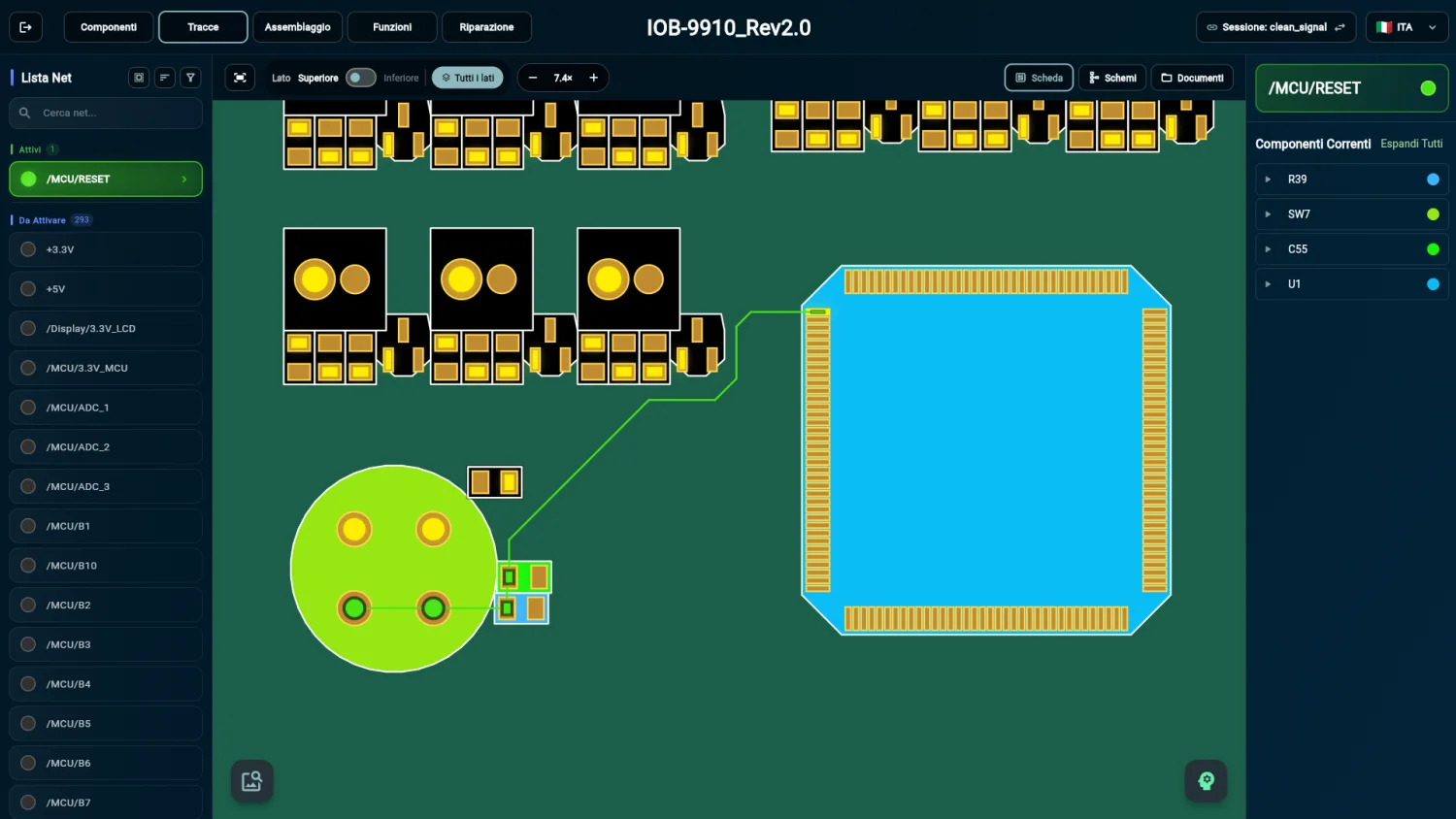Open the Componenti tab

click(109, 27)
